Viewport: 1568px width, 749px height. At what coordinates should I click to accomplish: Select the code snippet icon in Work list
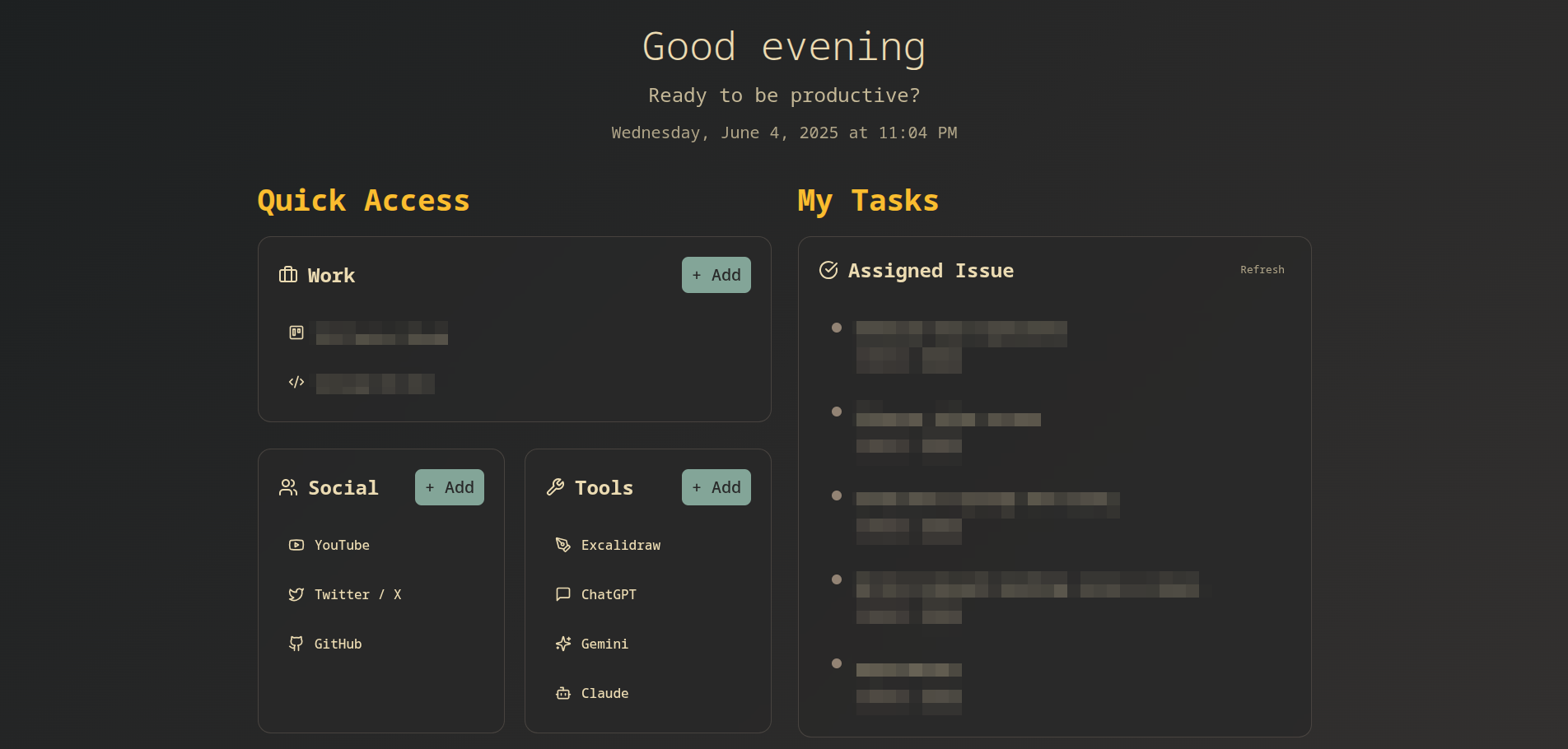(296, 382)
